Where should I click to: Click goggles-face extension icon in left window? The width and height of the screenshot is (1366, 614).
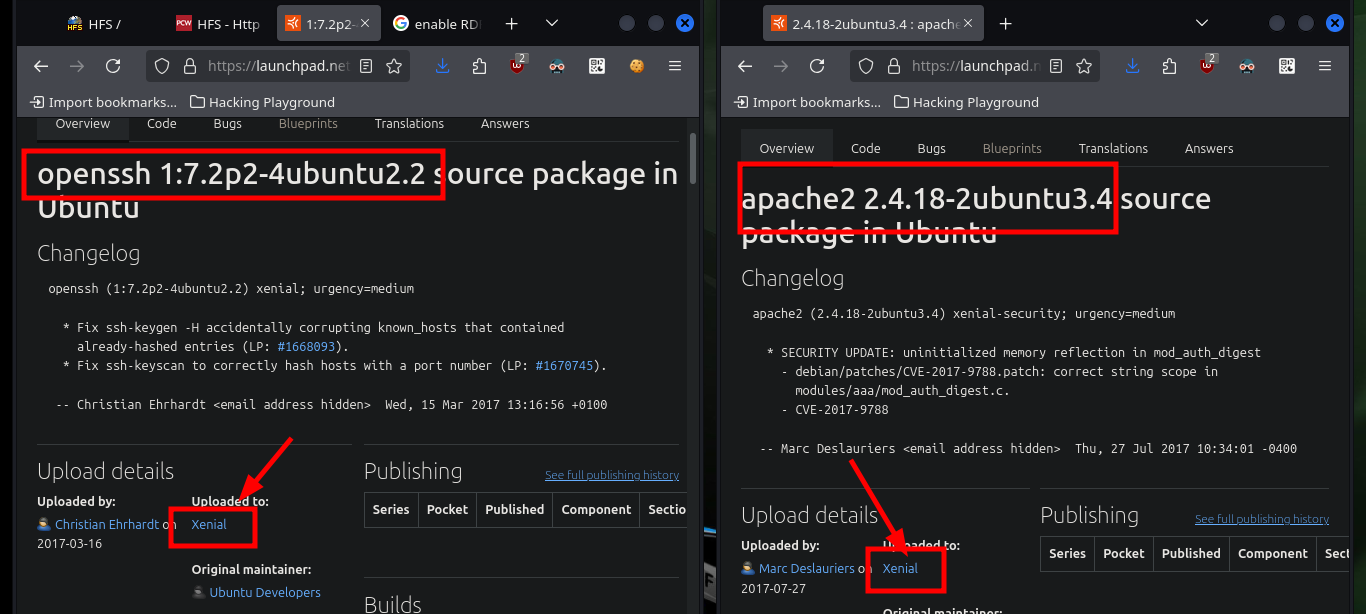point(557,66)
